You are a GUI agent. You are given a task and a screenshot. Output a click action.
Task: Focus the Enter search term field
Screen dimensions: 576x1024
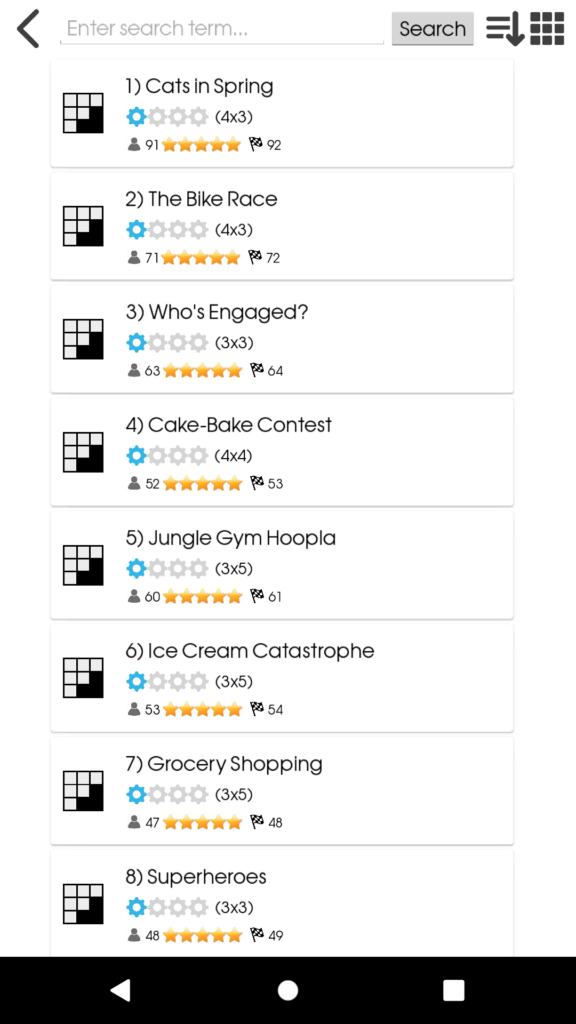tap(222, 29)
